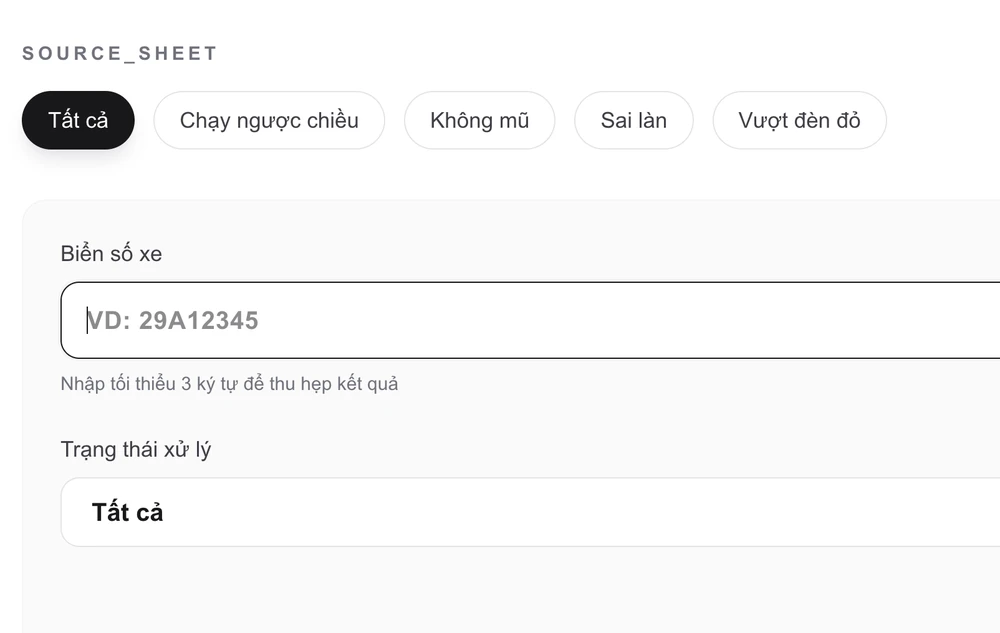Click the SOURCE_SHEET heading
The image size is (1000, 633).
[x=119, y=53]
